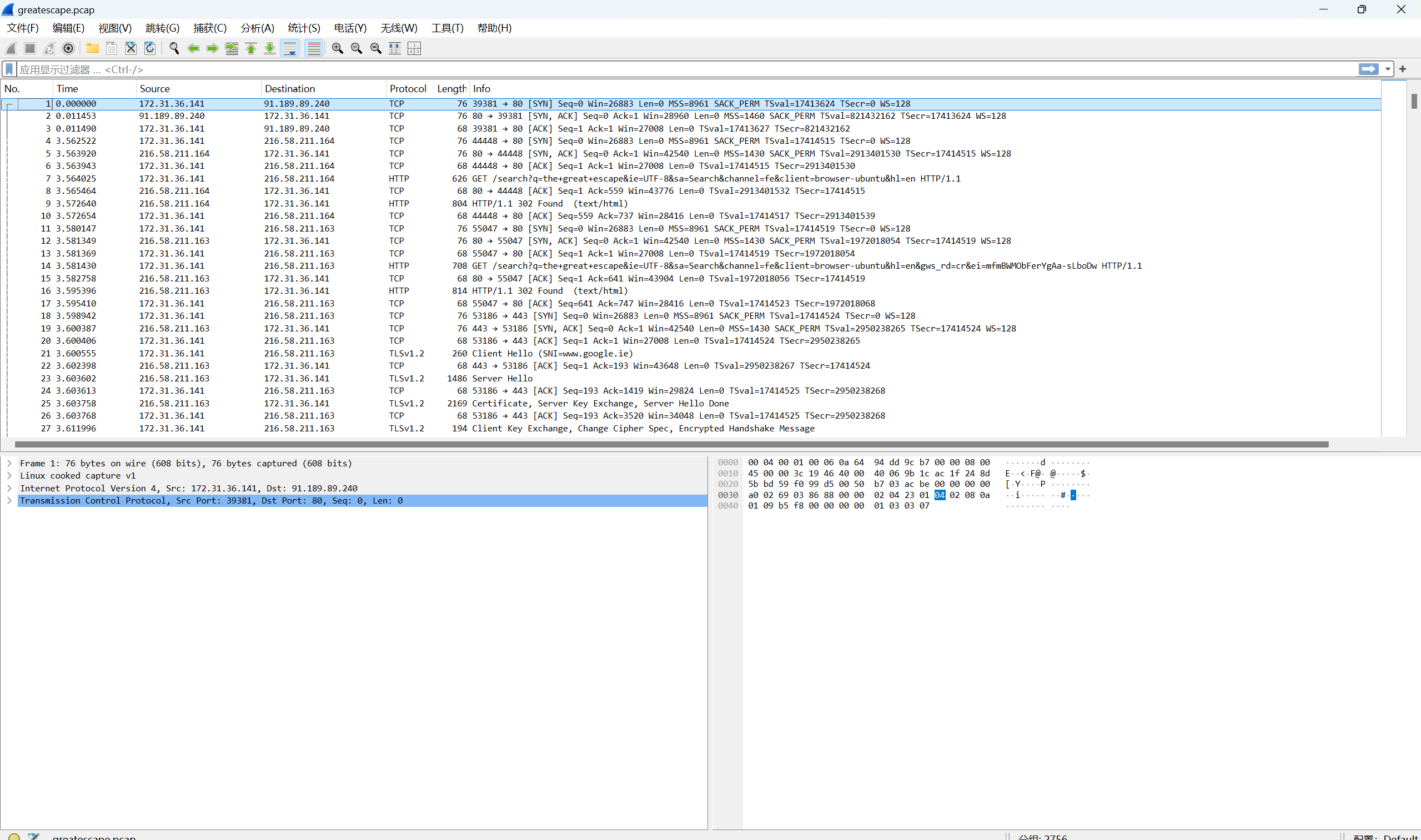Sort by the Length column header
This screenshot has width=1421, height=840.
point(451,89)
